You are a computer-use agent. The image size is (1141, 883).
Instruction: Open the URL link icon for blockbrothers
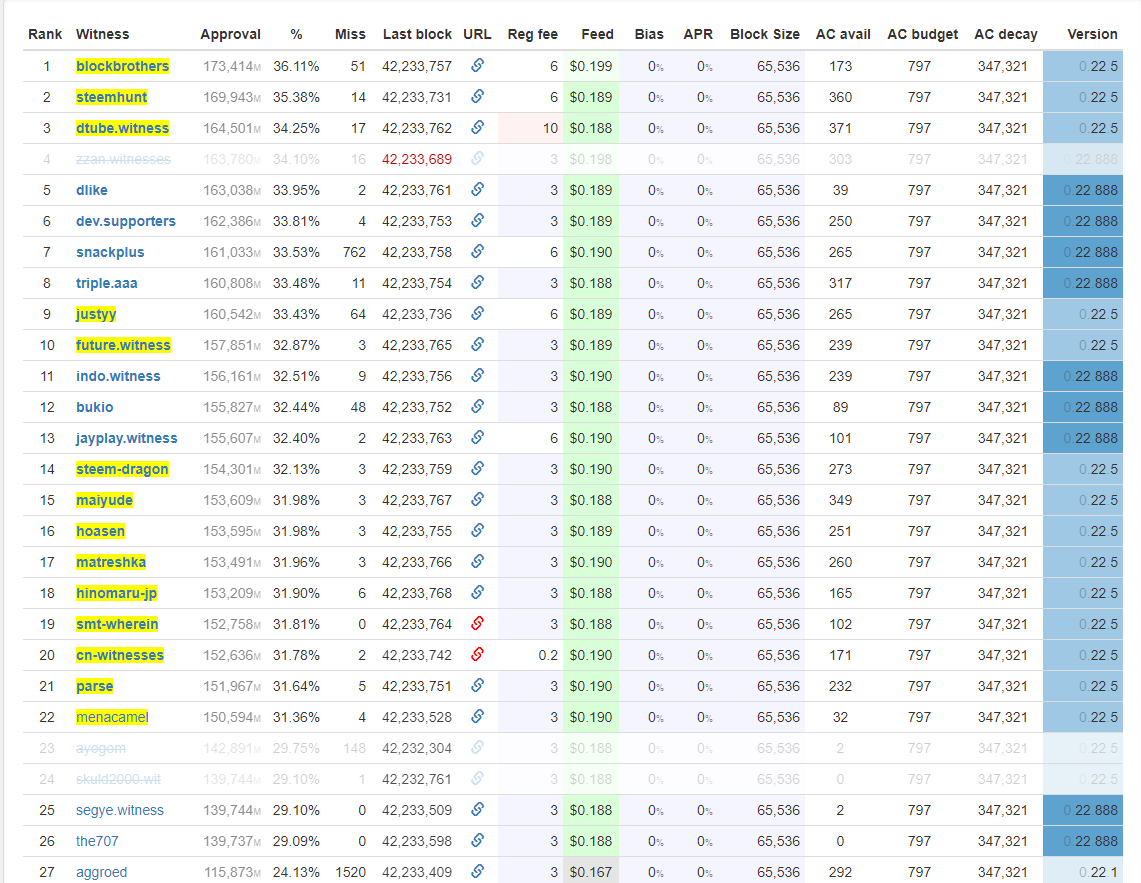tap(477, 66)
